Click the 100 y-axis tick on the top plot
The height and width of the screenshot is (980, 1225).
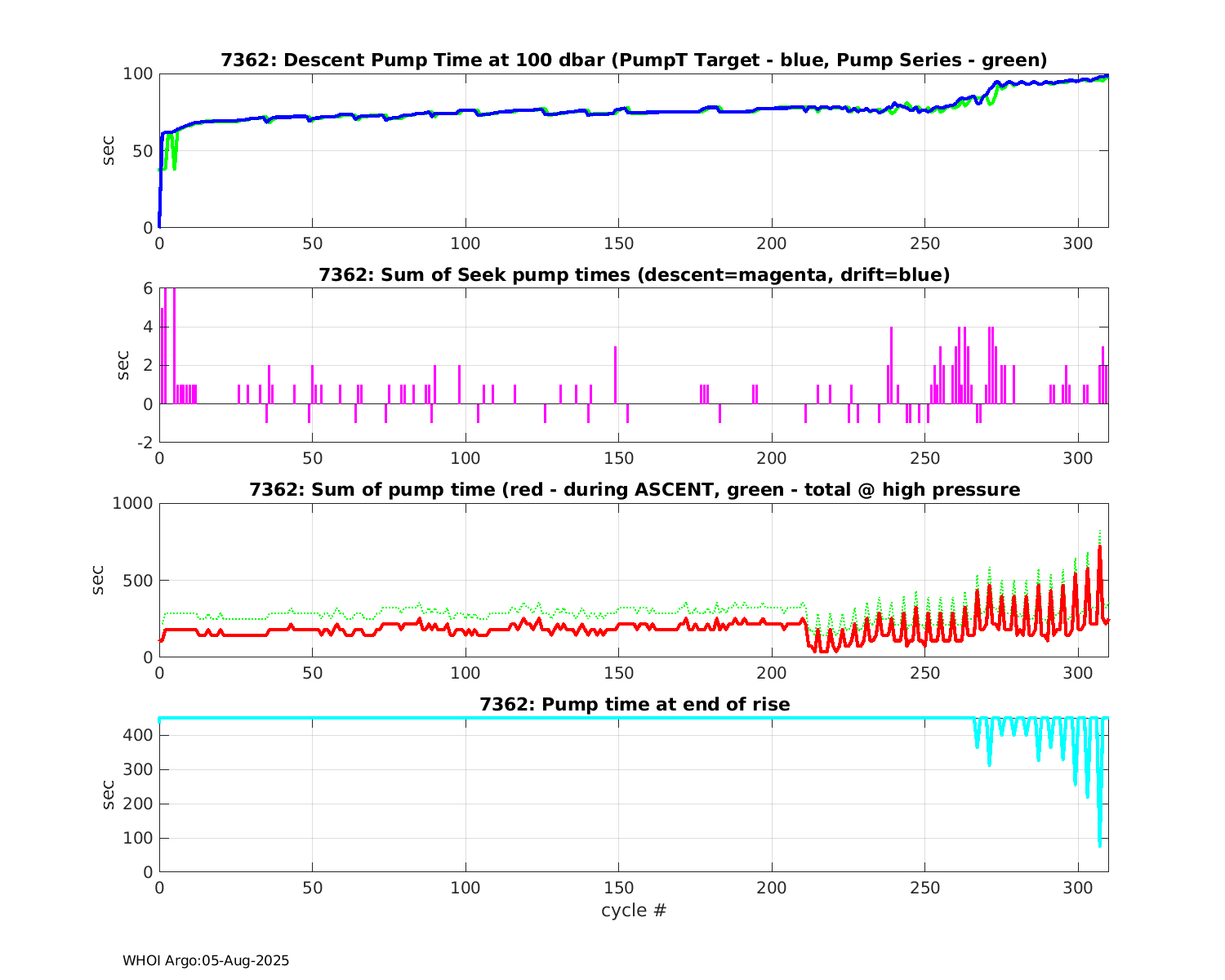tap(137, 74)
